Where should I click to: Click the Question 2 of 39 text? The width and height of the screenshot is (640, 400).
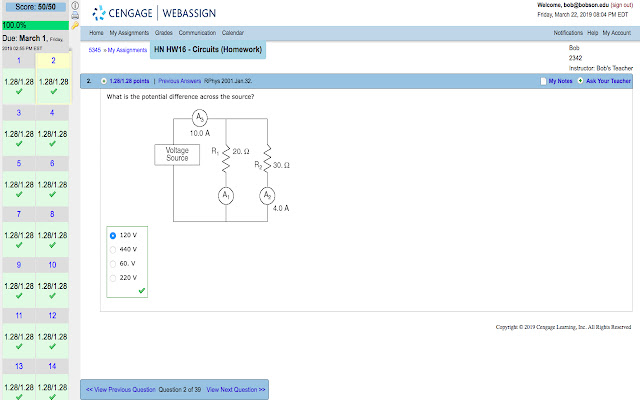[180, 390]
